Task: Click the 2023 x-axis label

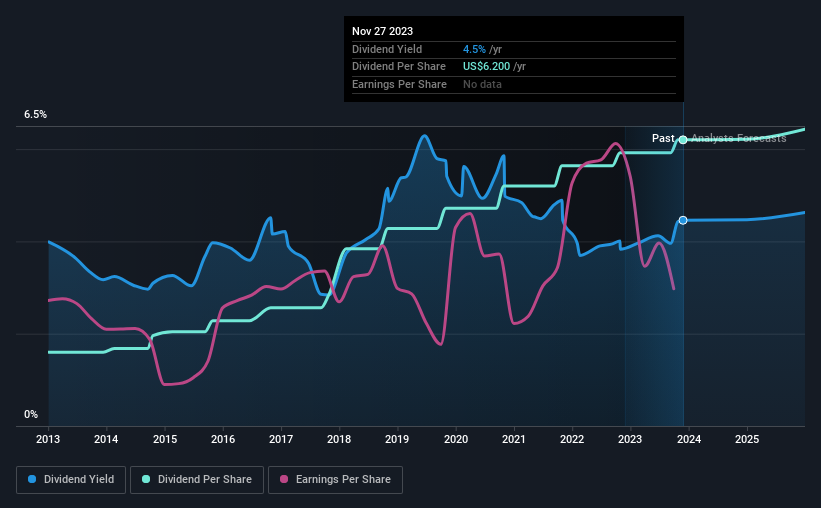Action: (630, 439)
